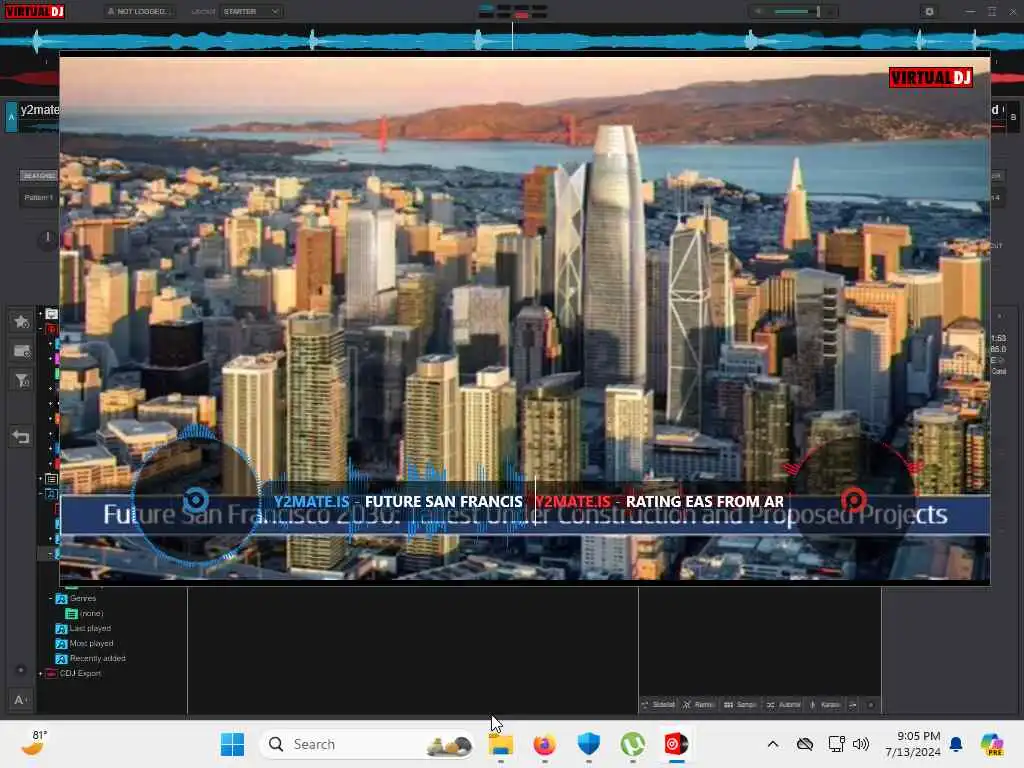Screen dimensions: 1024x768
Task: Click the notification bell icon
Action: (956, 744)
